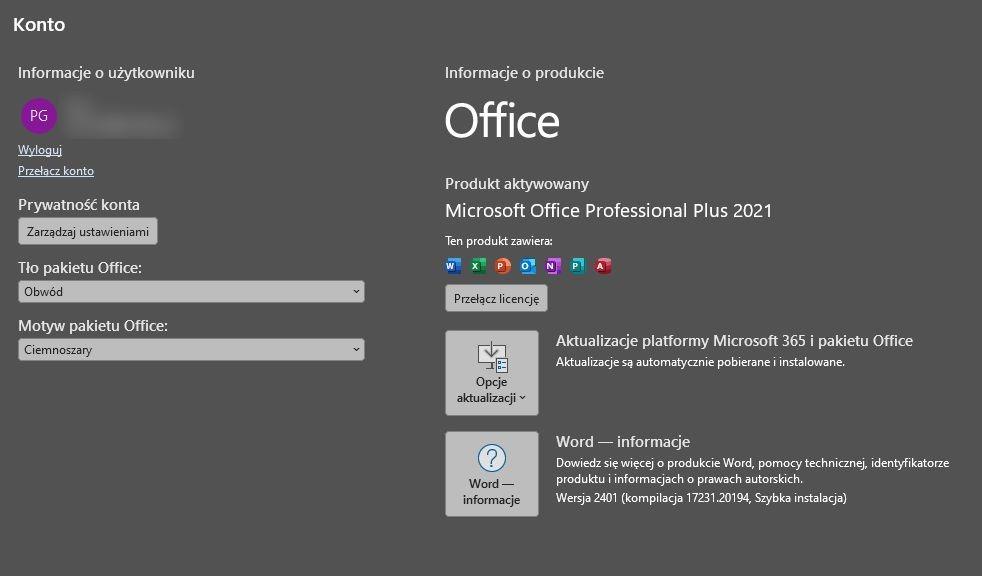Click the PG user avatar

tap(39, 116)
